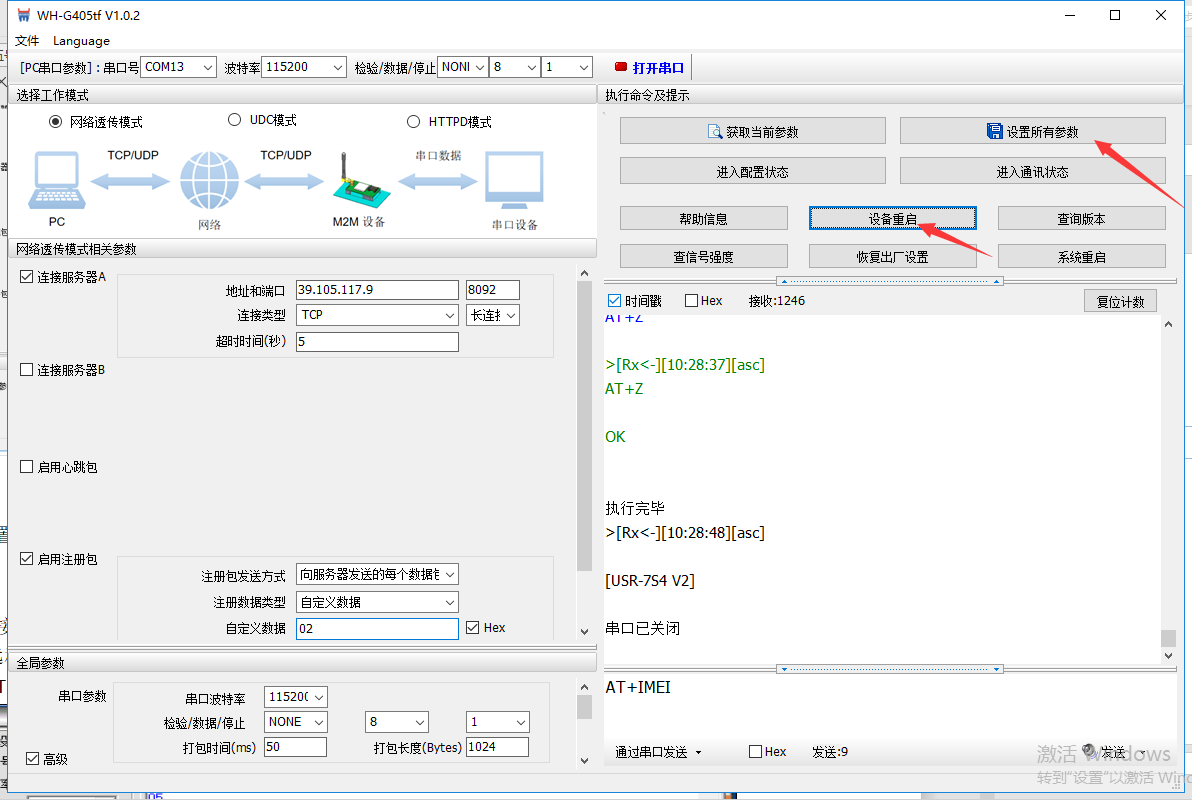Uncheck the 时间戳 timestamp checkbox
The height and width of the screenshot is (800, 1192).
(615, 301)
